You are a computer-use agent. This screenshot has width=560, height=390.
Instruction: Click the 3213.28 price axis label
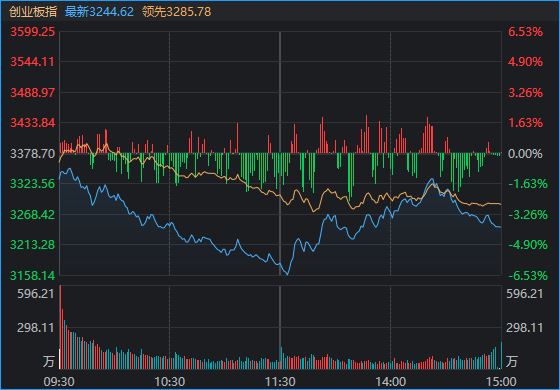pos(32,245)
